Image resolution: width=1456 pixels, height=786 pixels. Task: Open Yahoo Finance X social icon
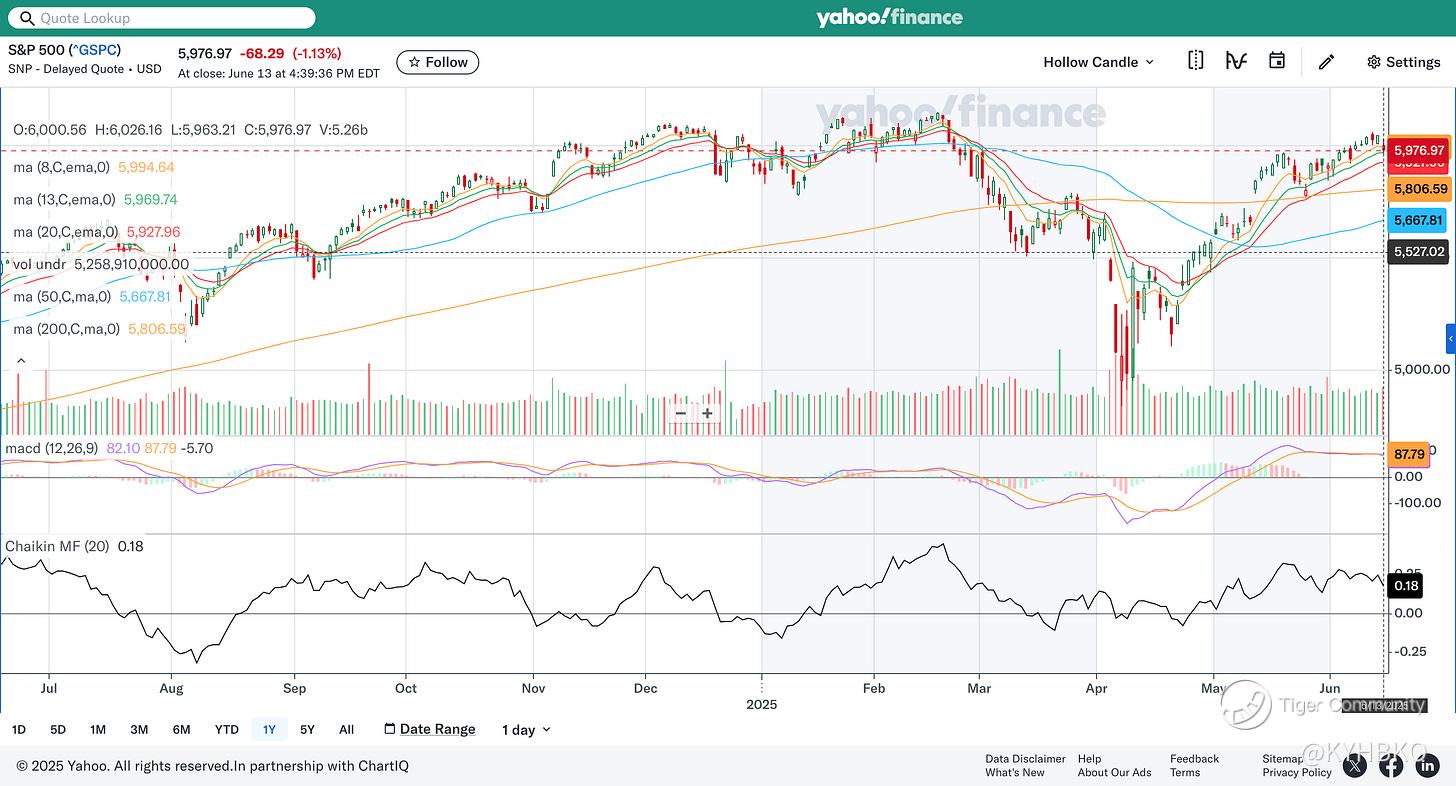click(x=1354, y=766)
